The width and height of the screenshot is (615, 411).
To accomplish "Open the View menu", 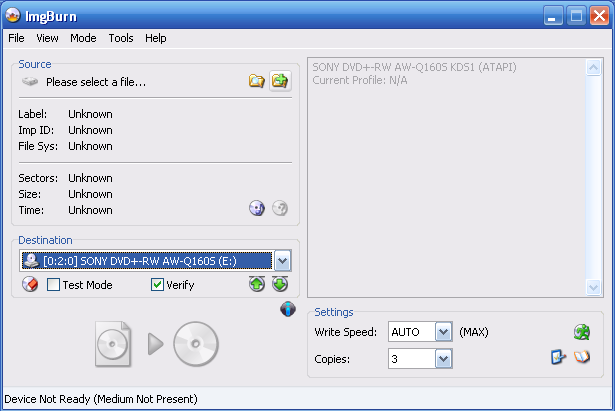I will pyautogui.click(x=47, y=38).
